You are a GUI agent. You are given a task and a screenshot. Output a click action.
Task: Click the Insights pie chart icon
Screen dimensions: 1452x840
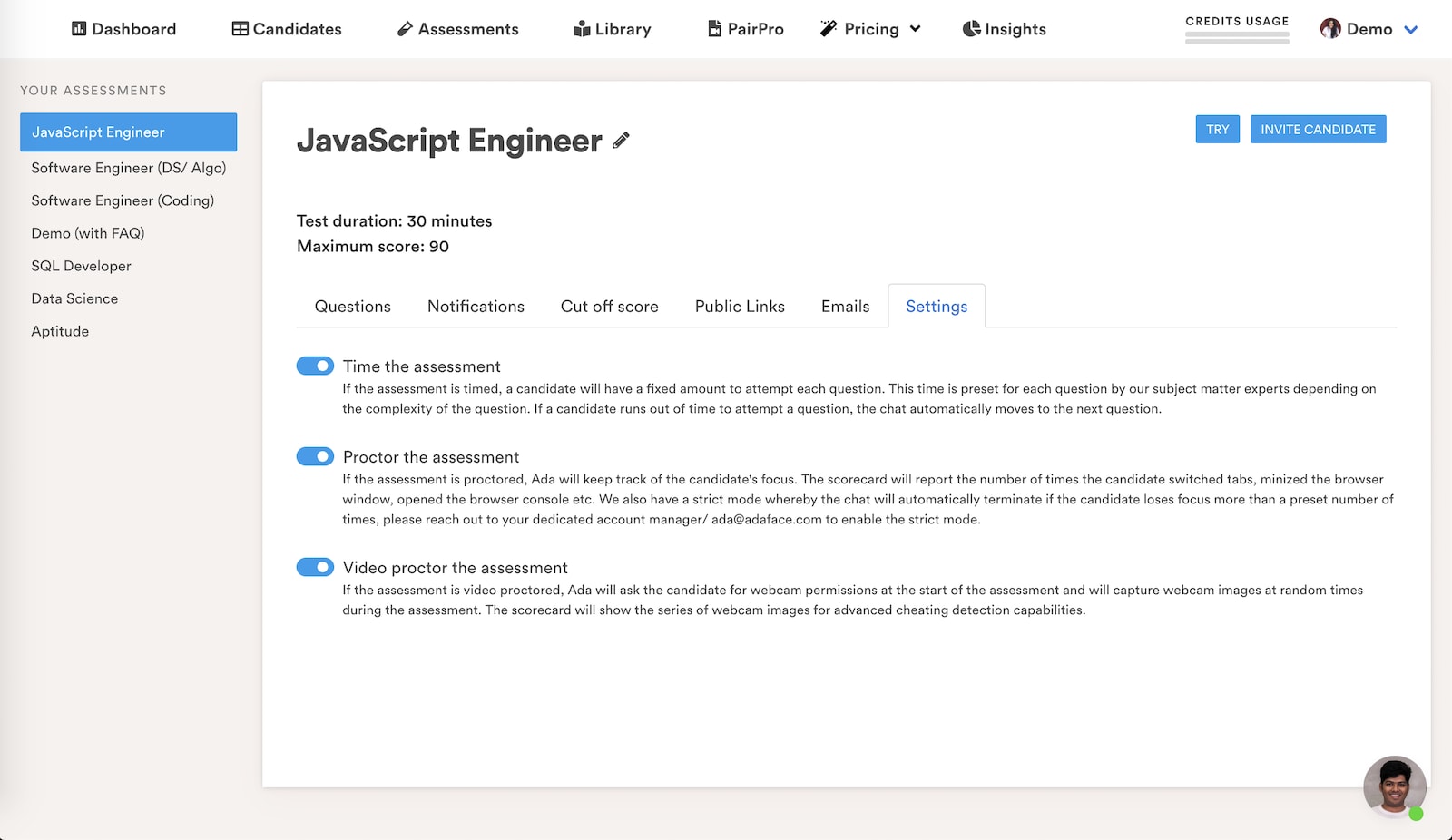click(971, 29)
